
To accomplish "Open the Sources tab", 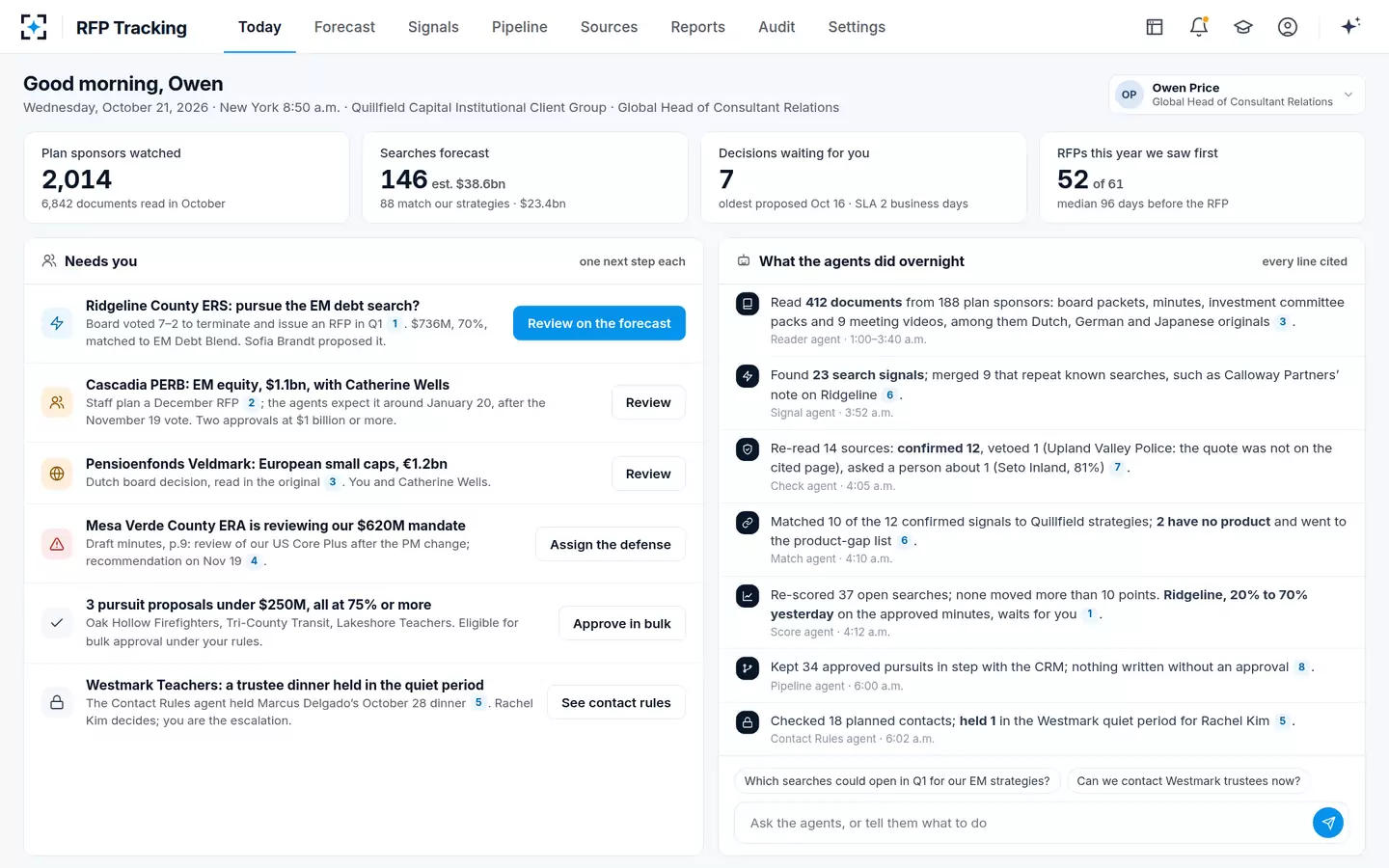I will [609, 27].
